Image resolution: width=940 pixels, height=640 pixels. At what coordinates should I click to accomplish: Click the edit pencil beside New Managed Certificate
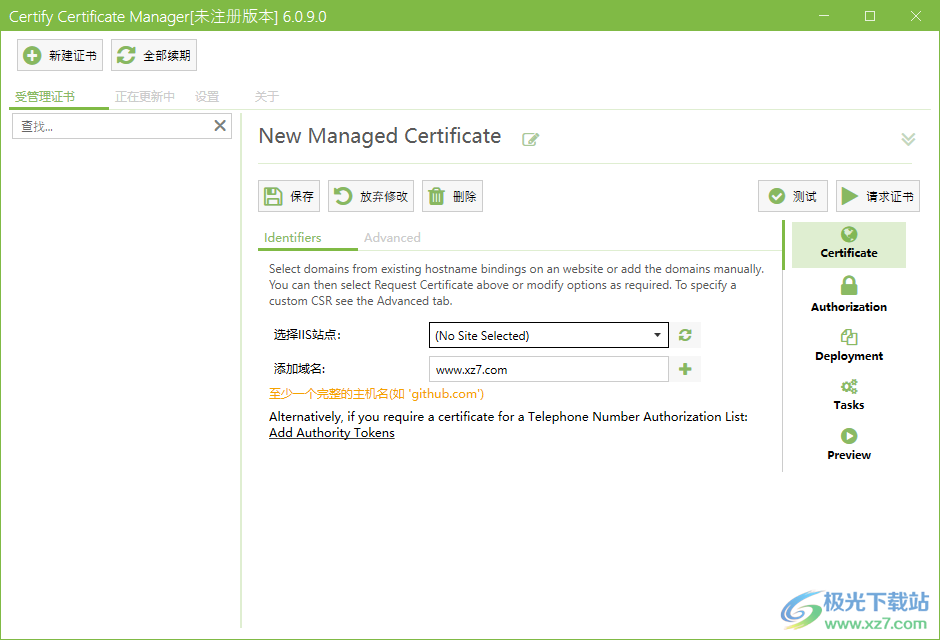click(x=530, y=139)
